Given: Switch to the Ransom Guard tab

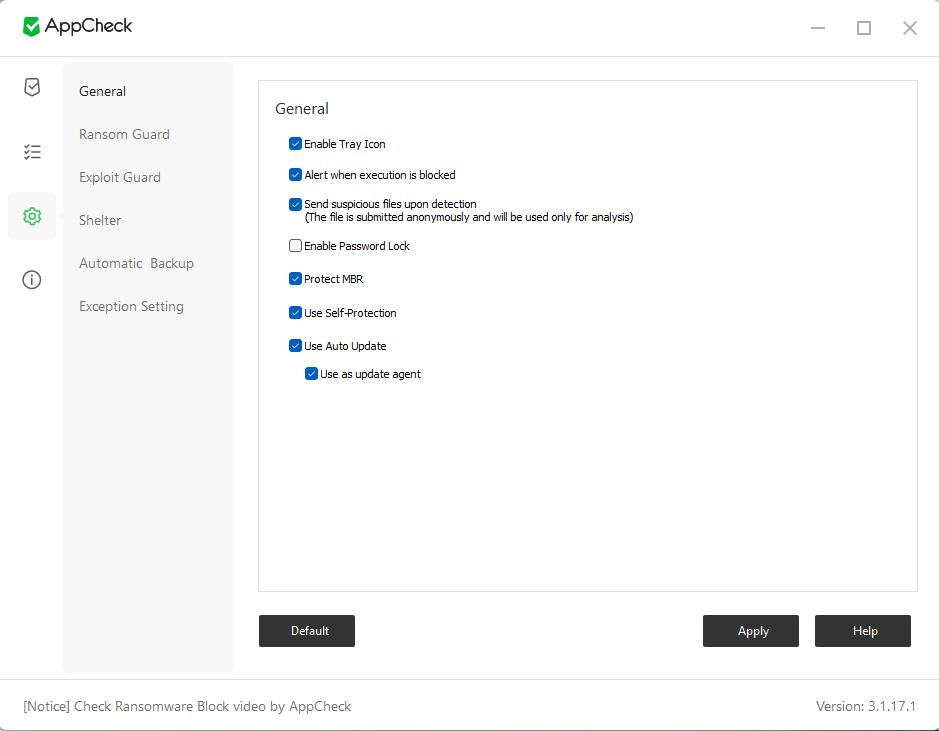Looking at the screenshot, I should pos(124,134).
